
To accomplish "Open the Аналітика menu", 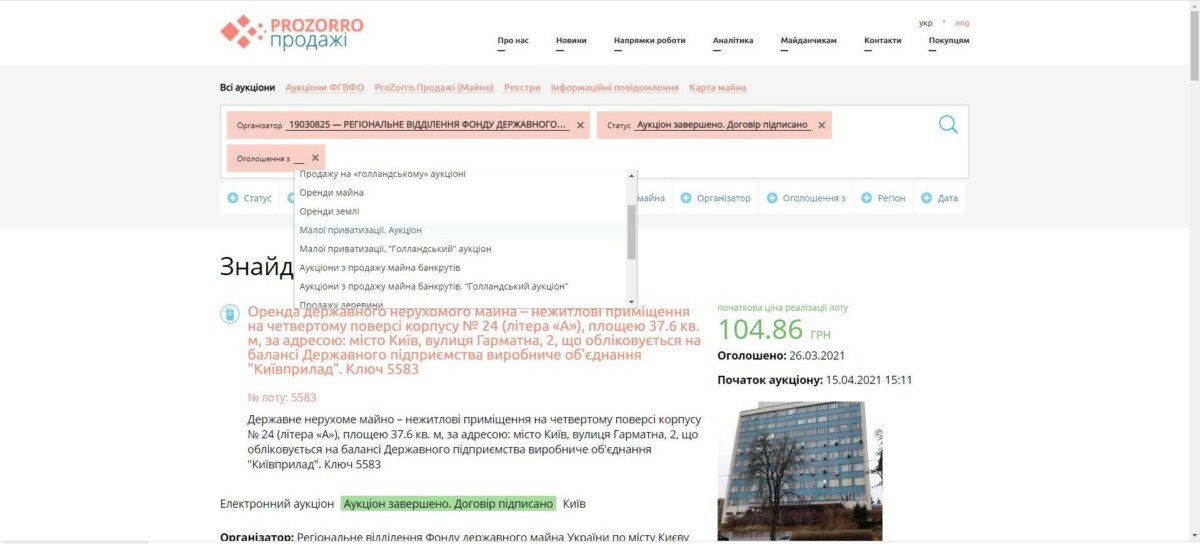I will coord(732,41).
